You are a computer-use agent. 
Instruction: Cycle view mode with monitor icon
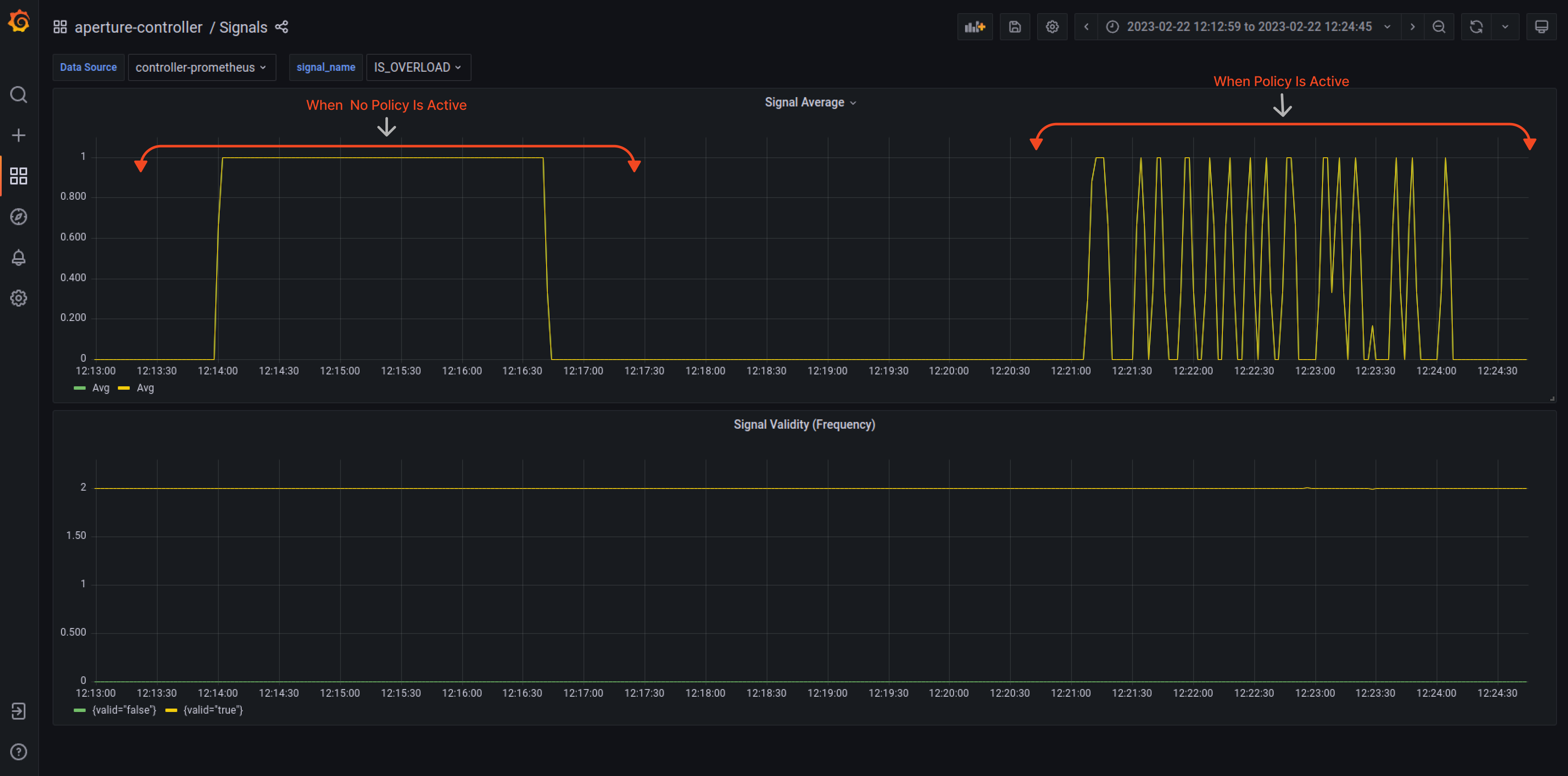pos(1541,27)
